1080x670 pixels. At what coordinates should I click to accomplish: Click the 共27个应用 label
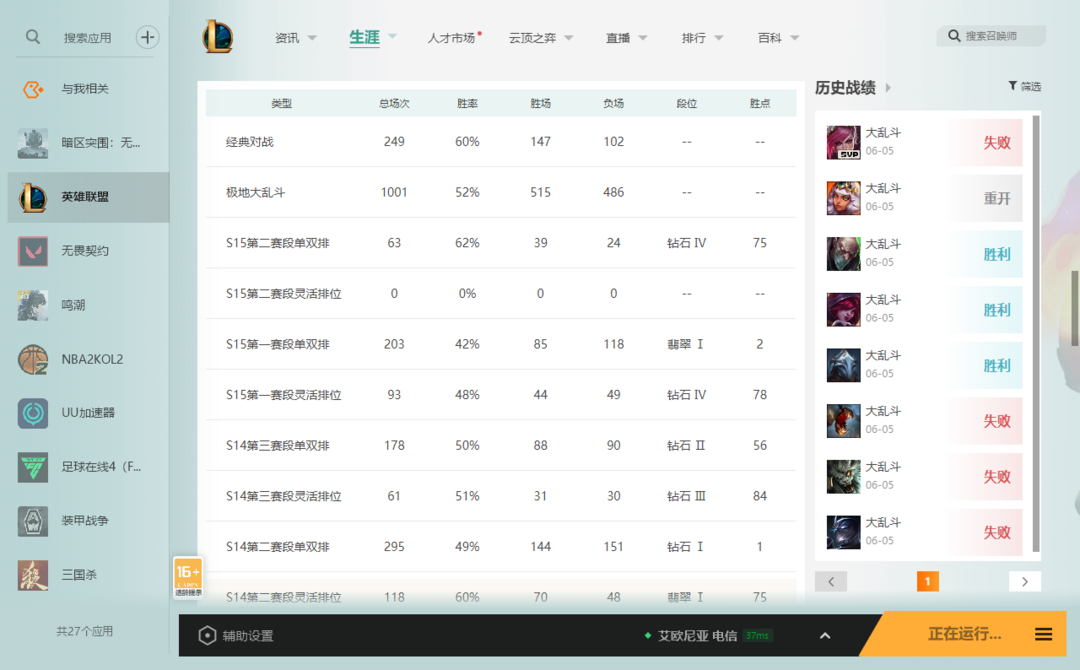click(85, 631)
